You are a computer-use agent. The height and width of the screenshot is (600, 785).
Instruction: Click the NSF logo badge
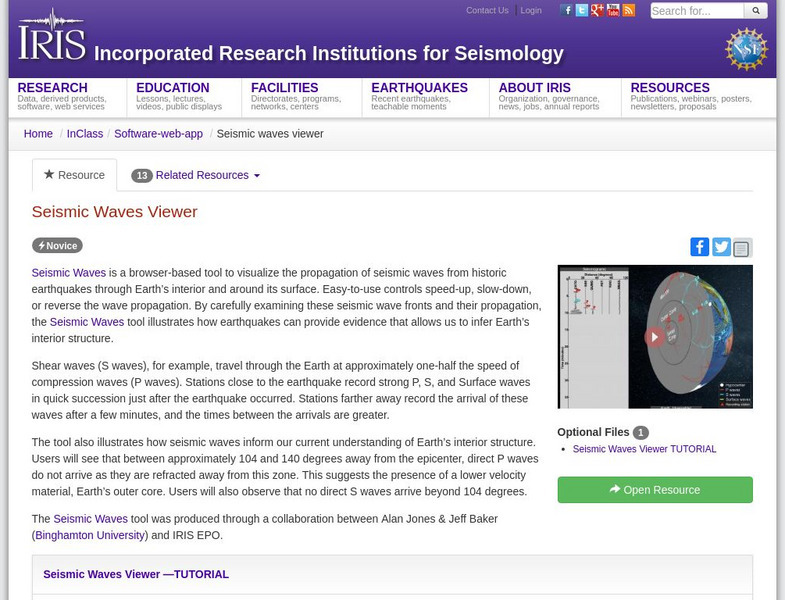(746, 49)
